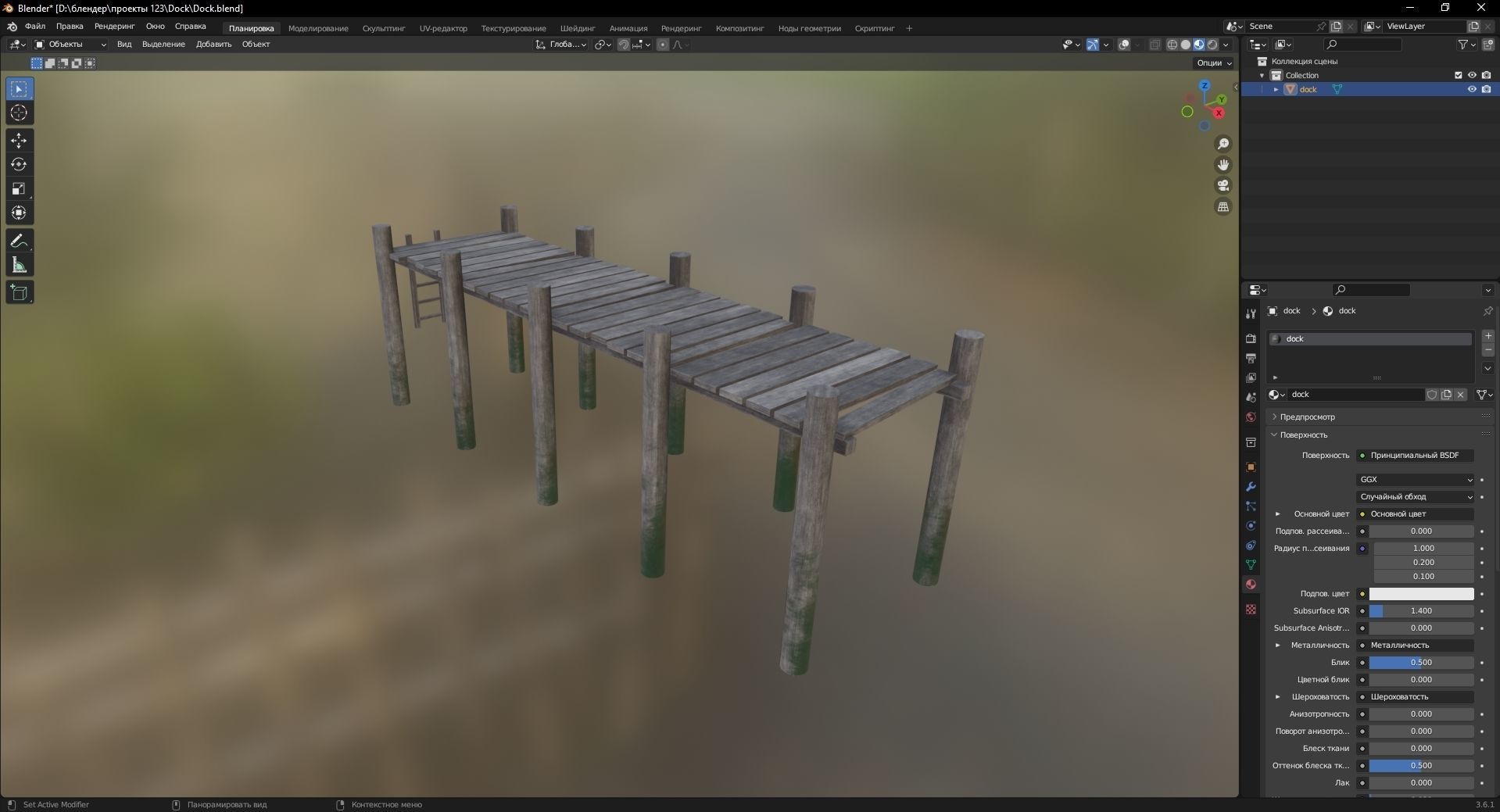Viewport: 1500px width, 812px height.
Task: Toggle the camera view icon
Action: pos(1223,186)
